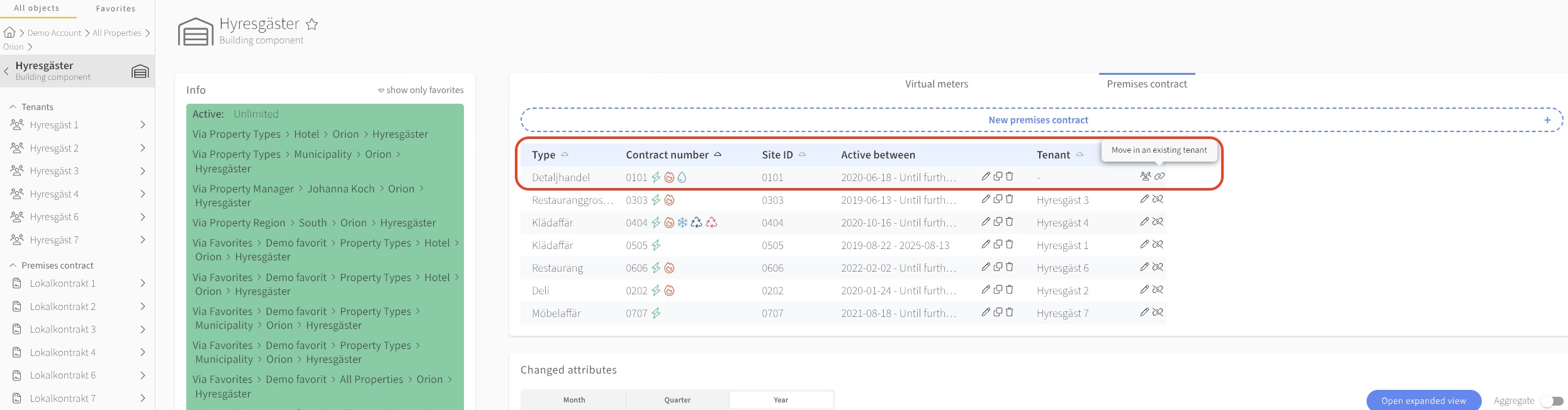Viewport: 1568px width, 410px height.
Task: Click home icon in breadcrumb
Action: [9, 33]
